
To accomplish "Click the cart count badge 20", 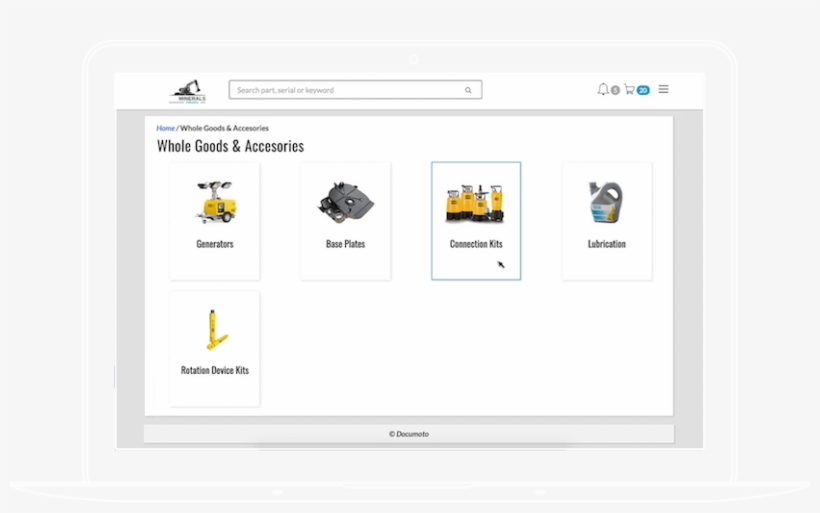I will [643, 90].
